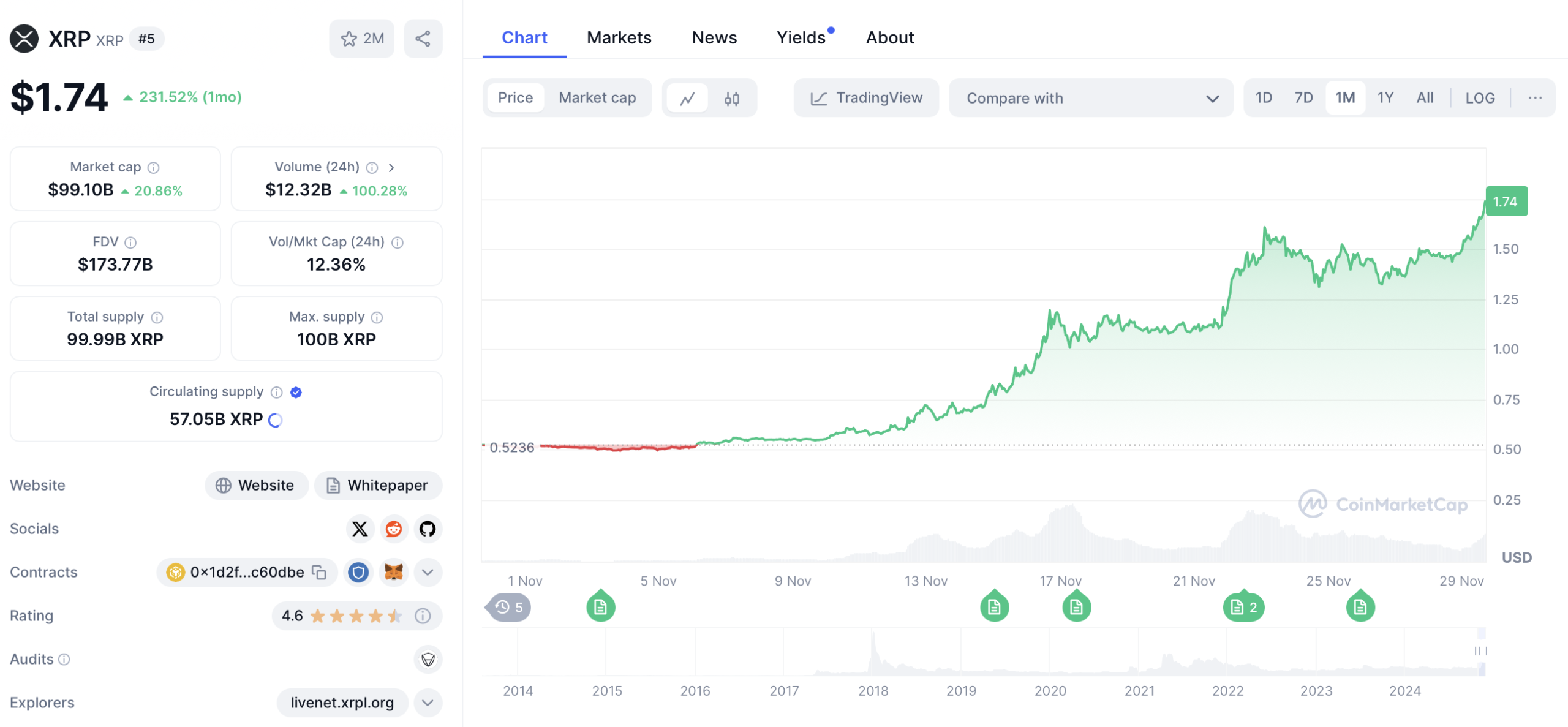Click the $12.32B volume value
This screenshot has width=1568, height=727.
tap(298, 190)
